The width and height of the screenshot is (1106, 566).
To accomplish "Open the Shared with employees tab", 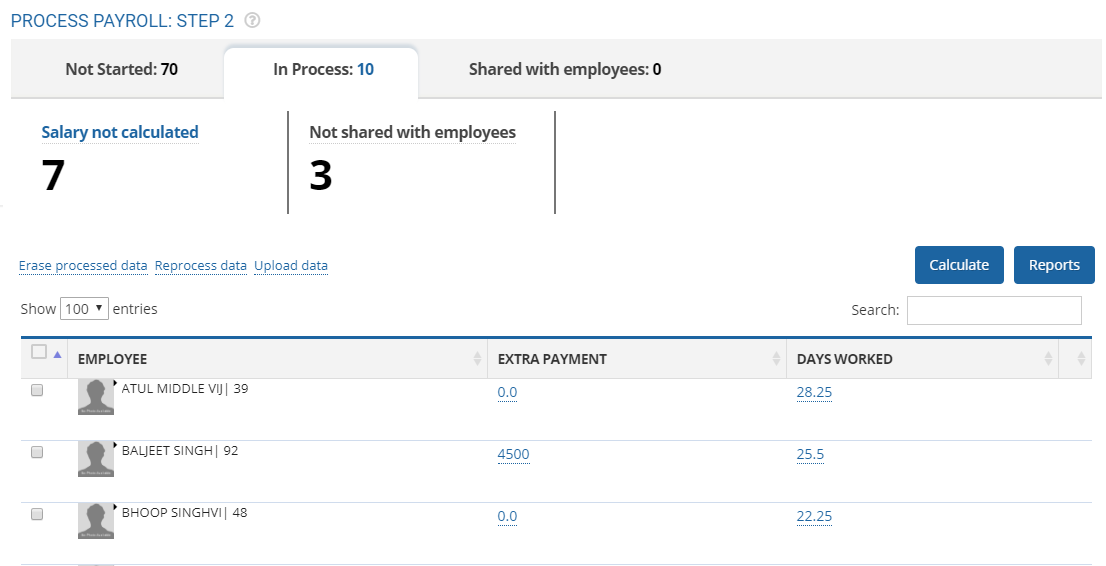I will tap(564, 70).
